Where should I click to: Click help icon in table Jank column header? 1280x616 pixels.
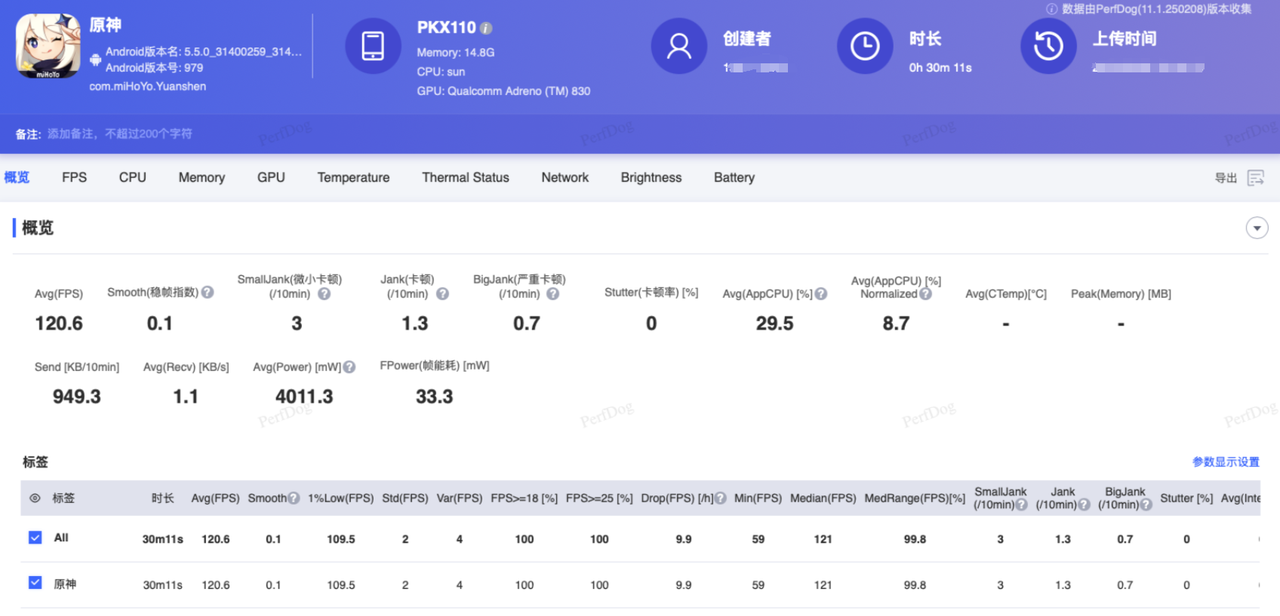pos(1083,505)
